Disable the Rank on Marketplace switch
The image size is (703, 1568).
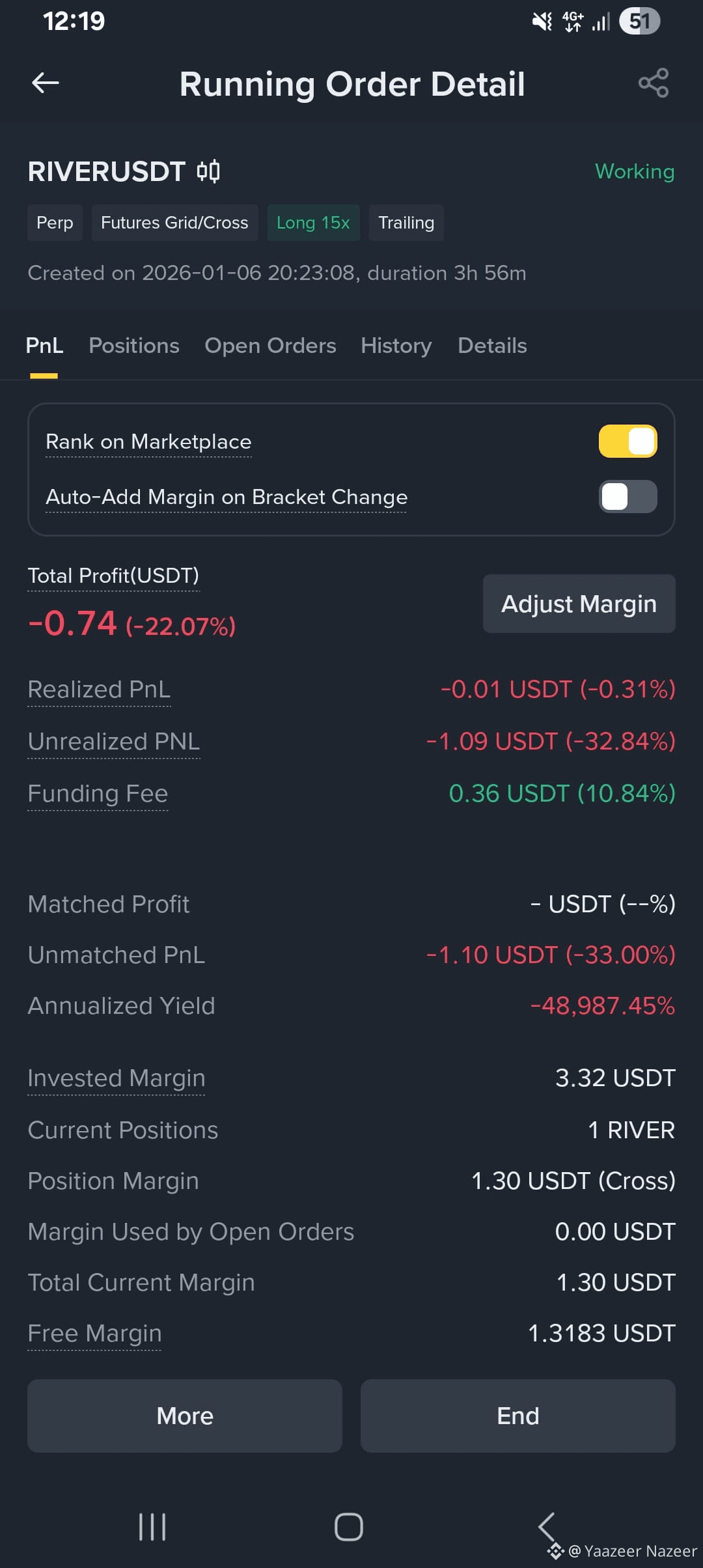pyautogui.click(x=627, y=441)
